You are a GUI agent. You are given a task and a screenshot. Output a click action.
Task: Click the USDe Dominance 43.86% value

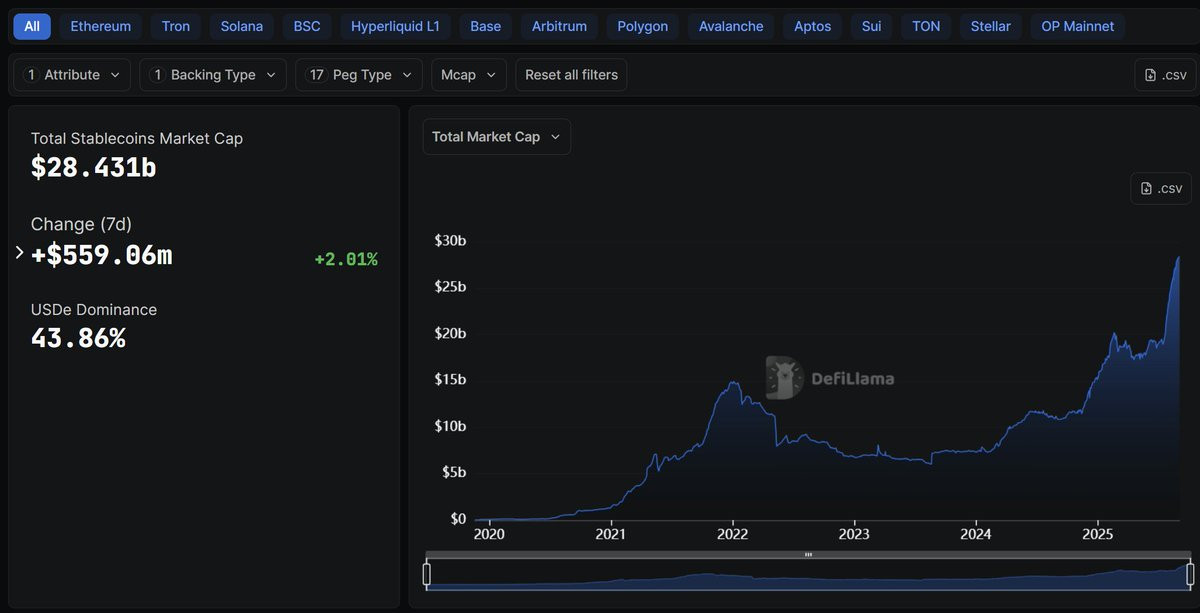click(x=78, y=338)
